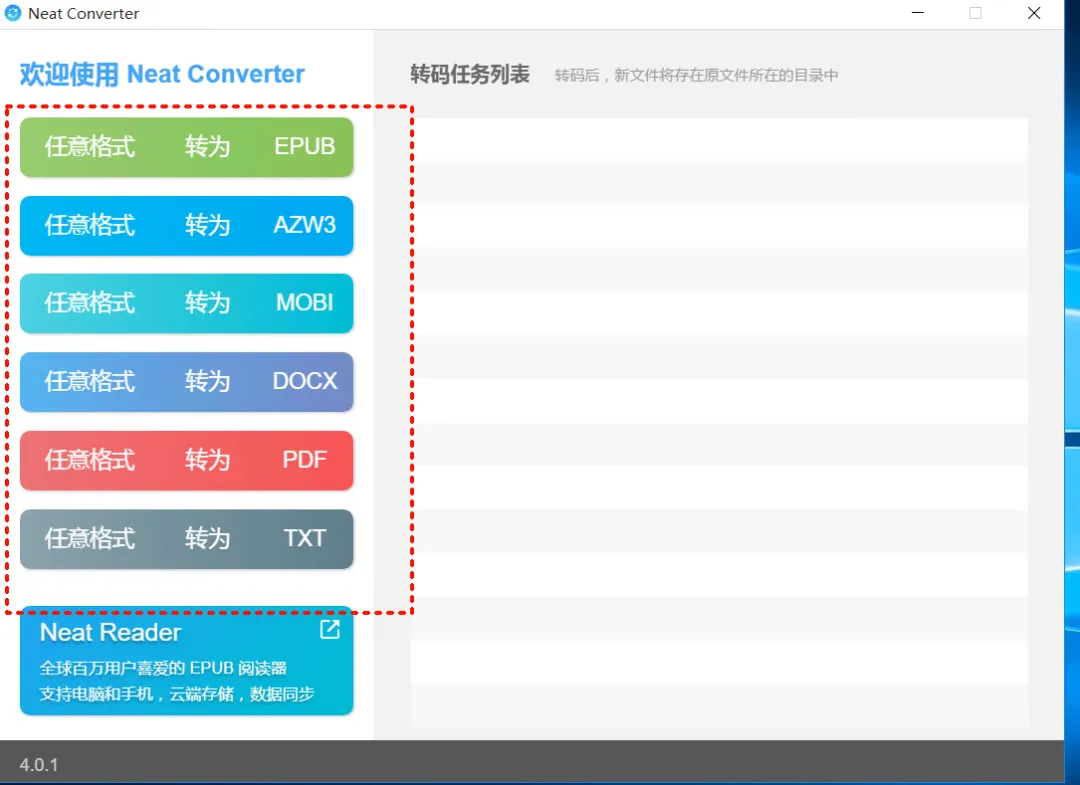Viewport: 1080px width, 785px height.
Task: Open the Neat Reader promotion card
Action: [x=187, y=661]
